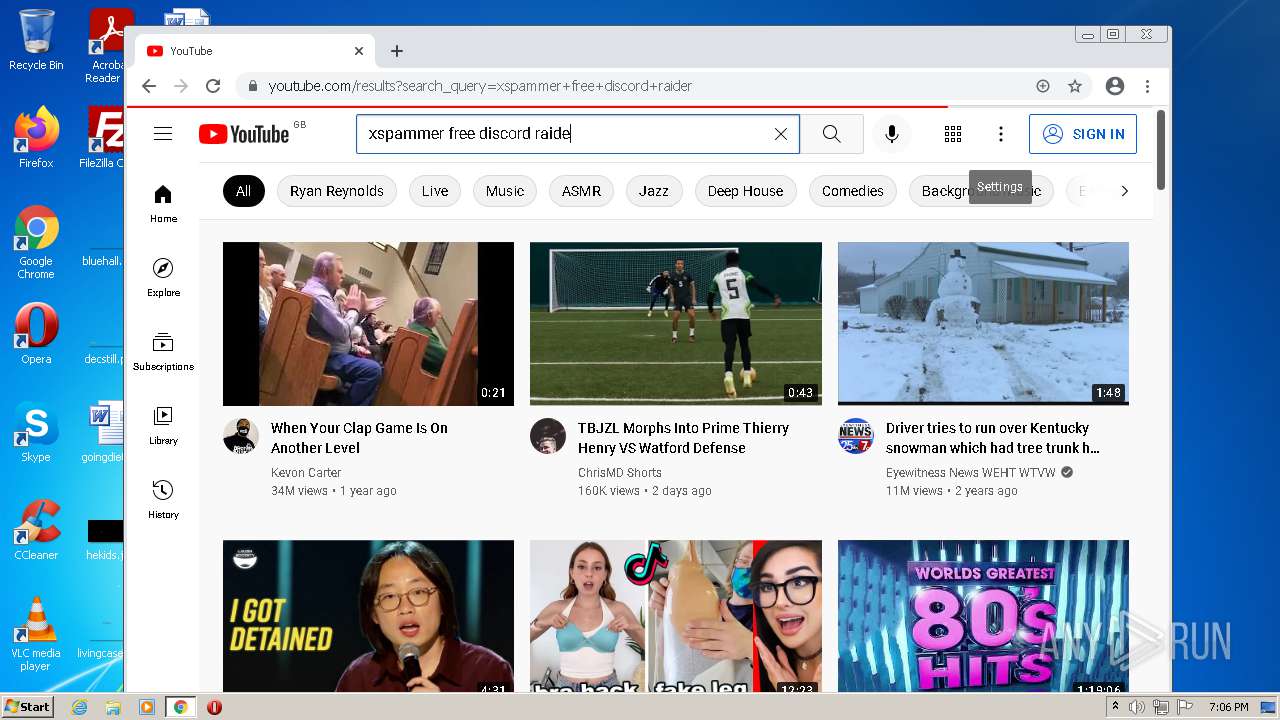Image resolution: width=1280 pixels, height=720 pixels.
Task: Open 'Driver tries to run over Kentucky' title
Action: click(x=993, y=438)
